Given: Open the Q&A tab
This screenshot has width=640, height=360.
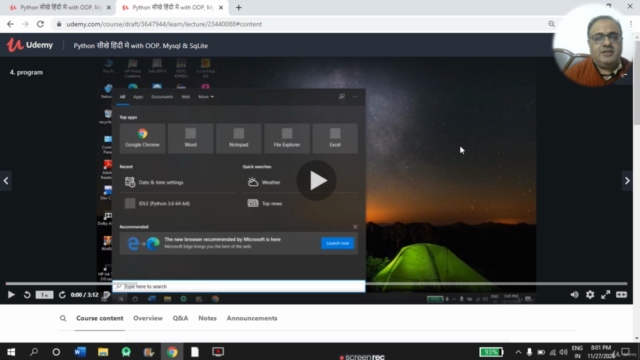Looking at the screenshot, I should pos(180,318).
